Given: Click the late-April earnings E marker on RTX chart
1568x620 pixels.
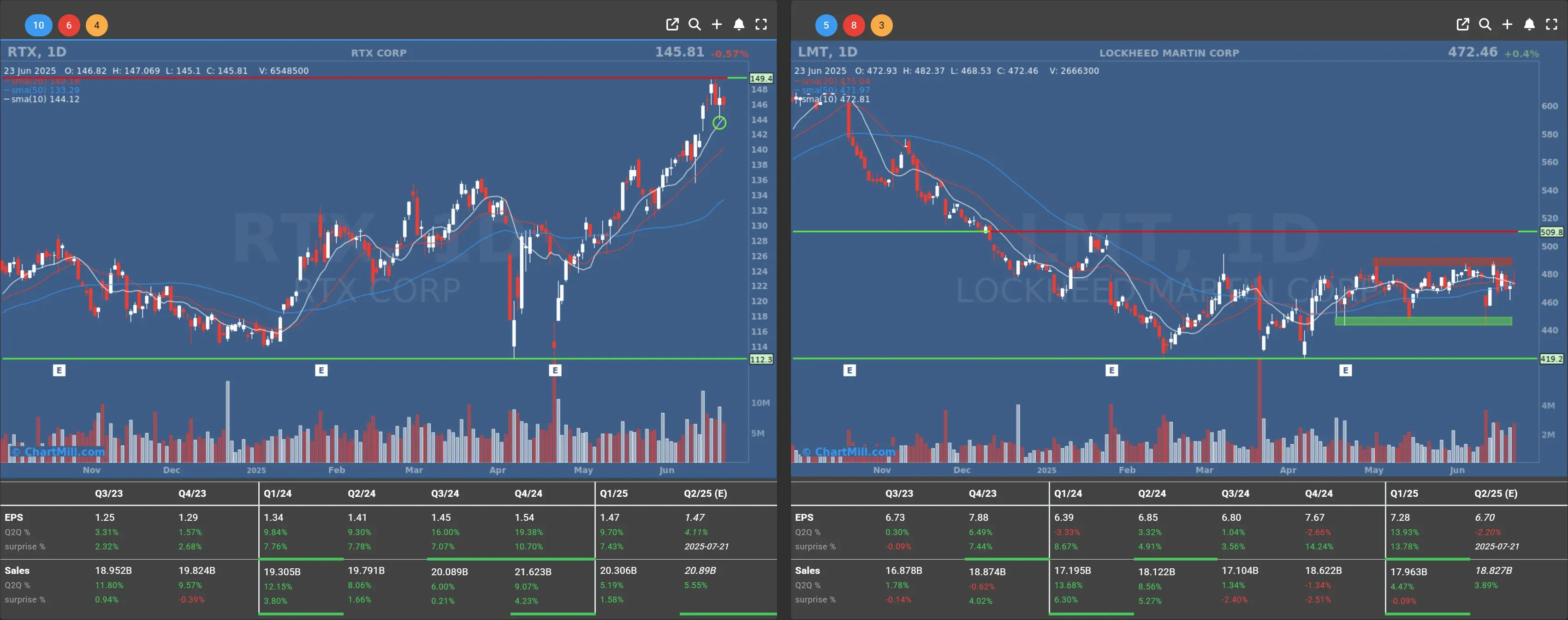Looking at the screenshot, I should [x=554, y=370].
